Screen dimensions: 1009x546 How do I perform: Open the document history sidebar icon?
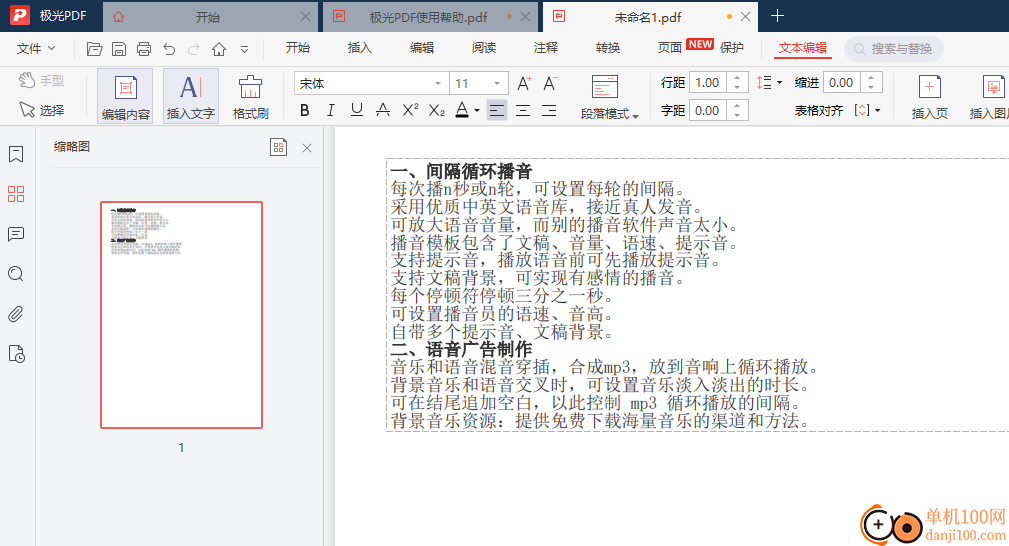pyautogui.click(x=16, y=354)
